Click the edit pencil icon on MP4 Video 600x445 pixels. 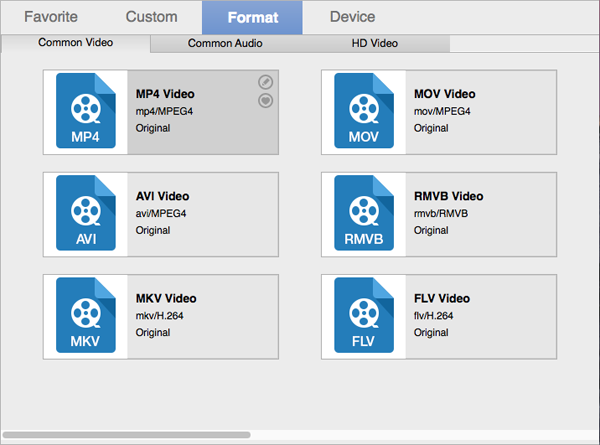coord(265,82)
